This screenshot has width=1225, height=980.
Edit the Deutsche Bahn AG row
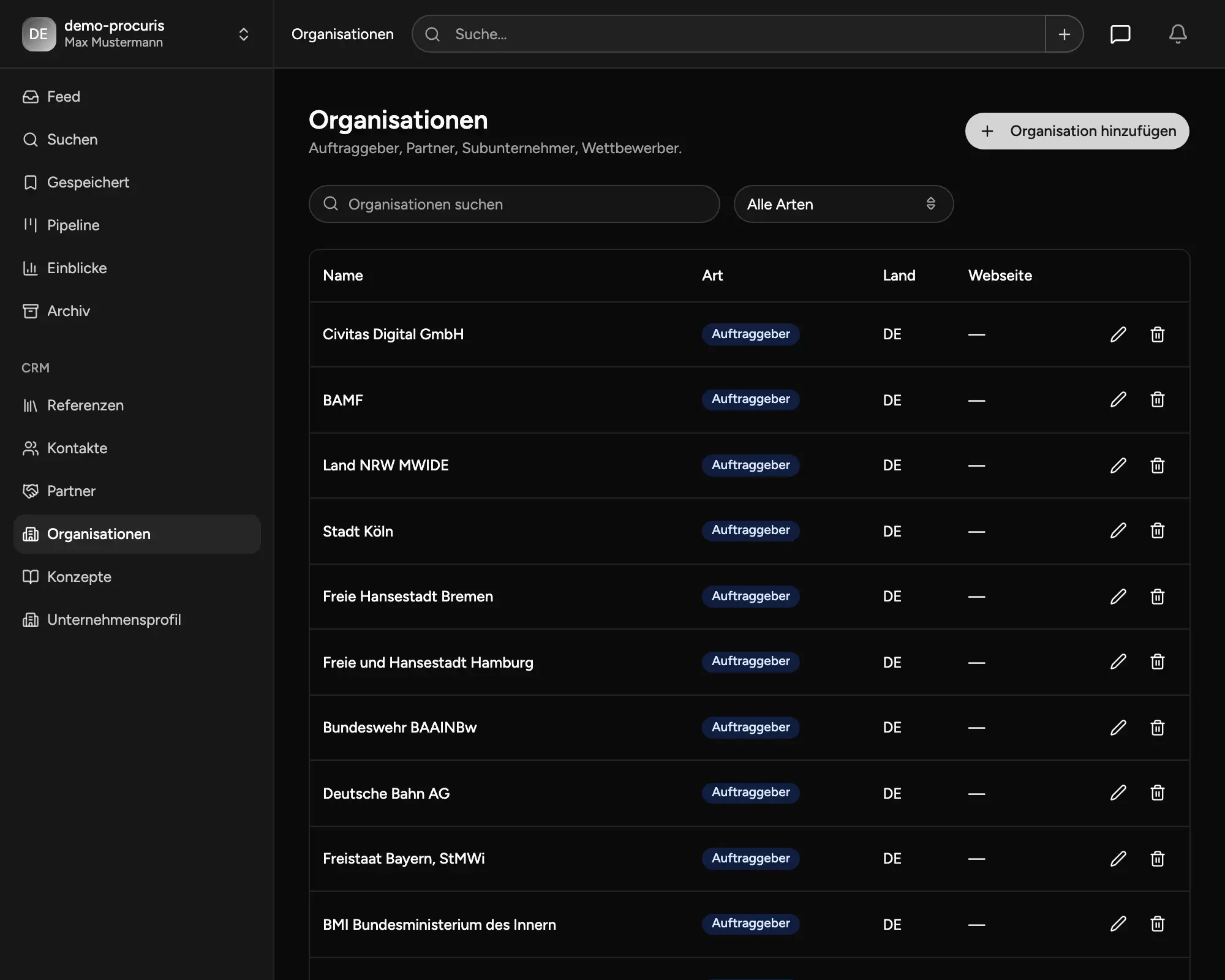coord(1118,793)
